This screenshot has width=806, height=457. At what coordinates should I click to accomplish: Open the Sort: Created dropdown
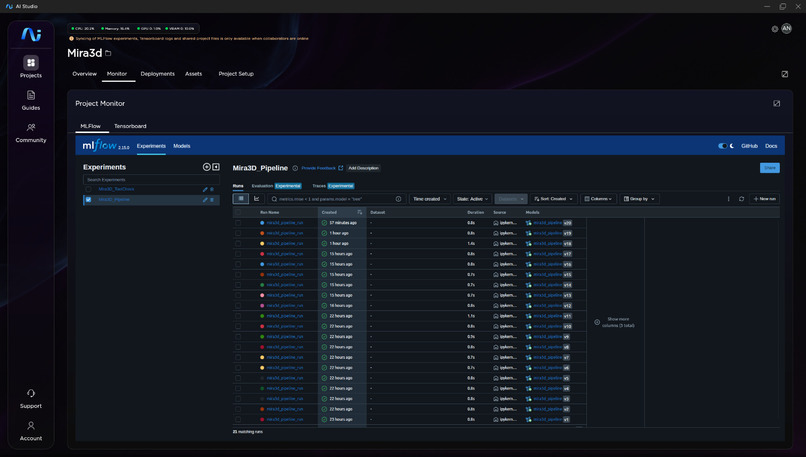coord(553,199)
